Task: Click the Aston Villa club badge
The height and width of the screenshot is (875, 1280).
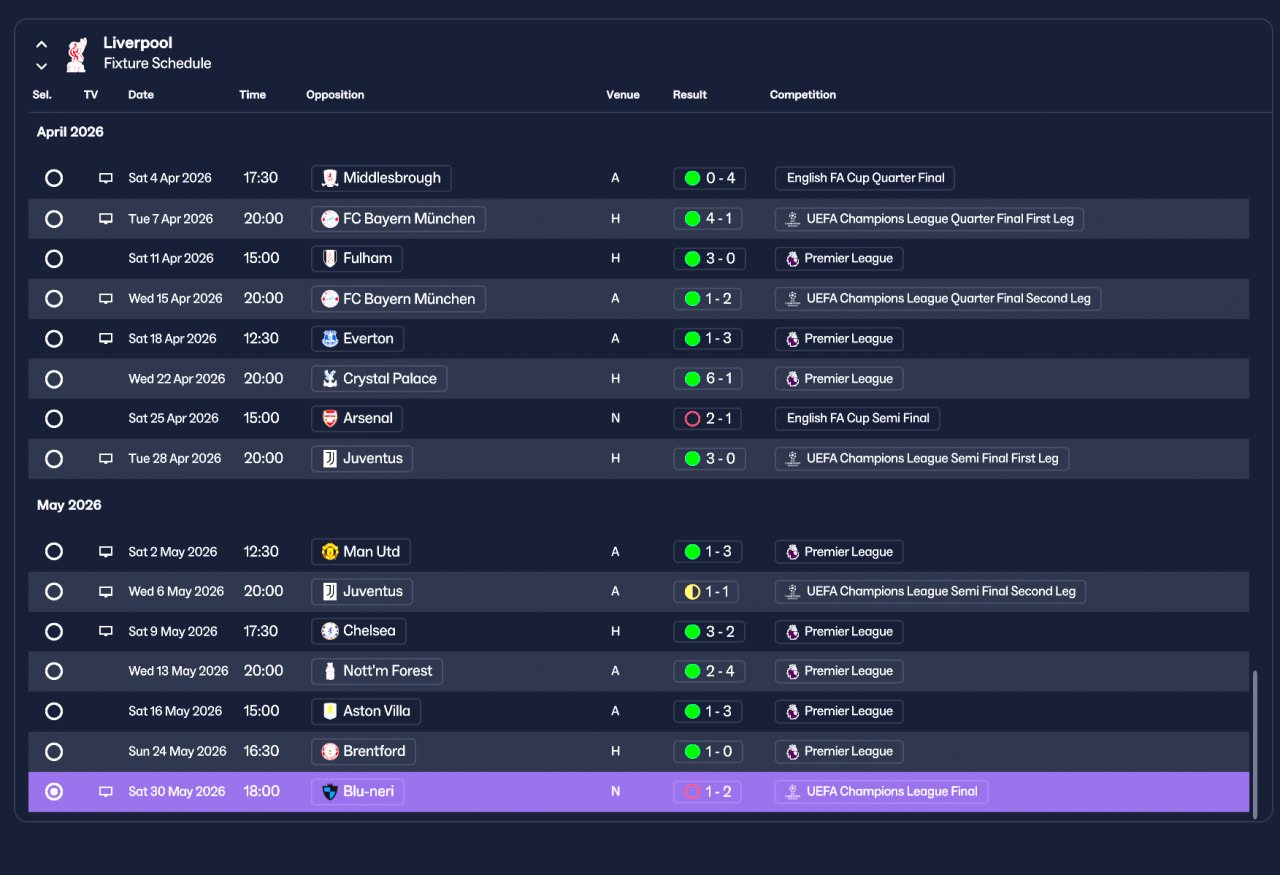Action: [330, 711]
